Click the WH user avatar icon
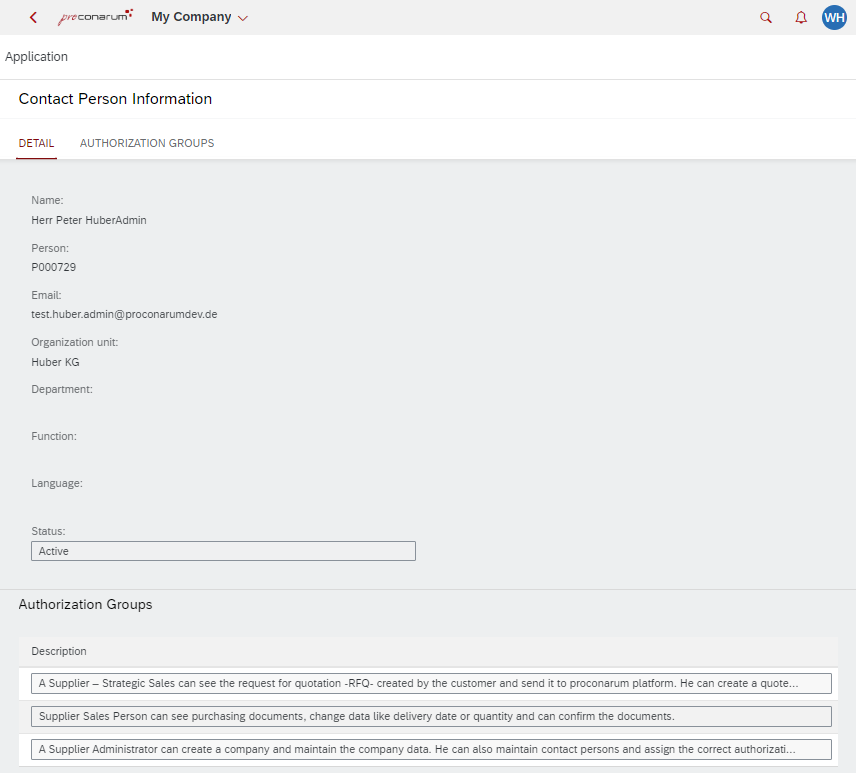The image size is (856, 773). (834, 17)
